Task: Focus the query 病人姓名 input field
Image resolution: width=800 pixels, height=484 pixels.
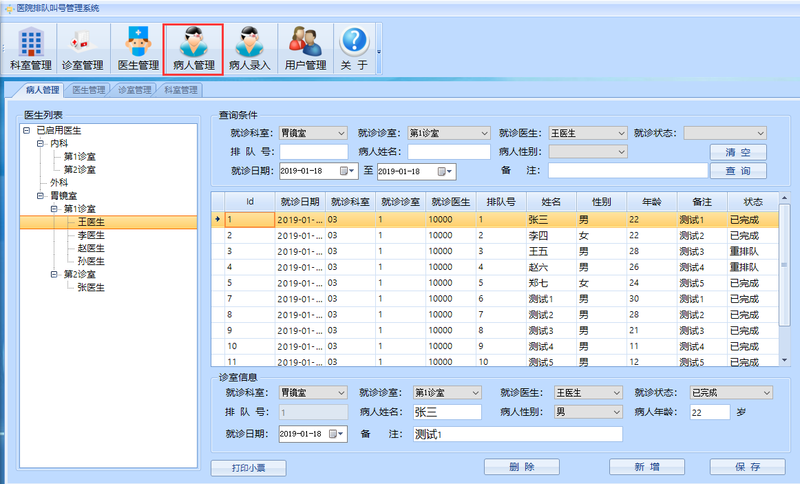Action: tap(449, 151)
